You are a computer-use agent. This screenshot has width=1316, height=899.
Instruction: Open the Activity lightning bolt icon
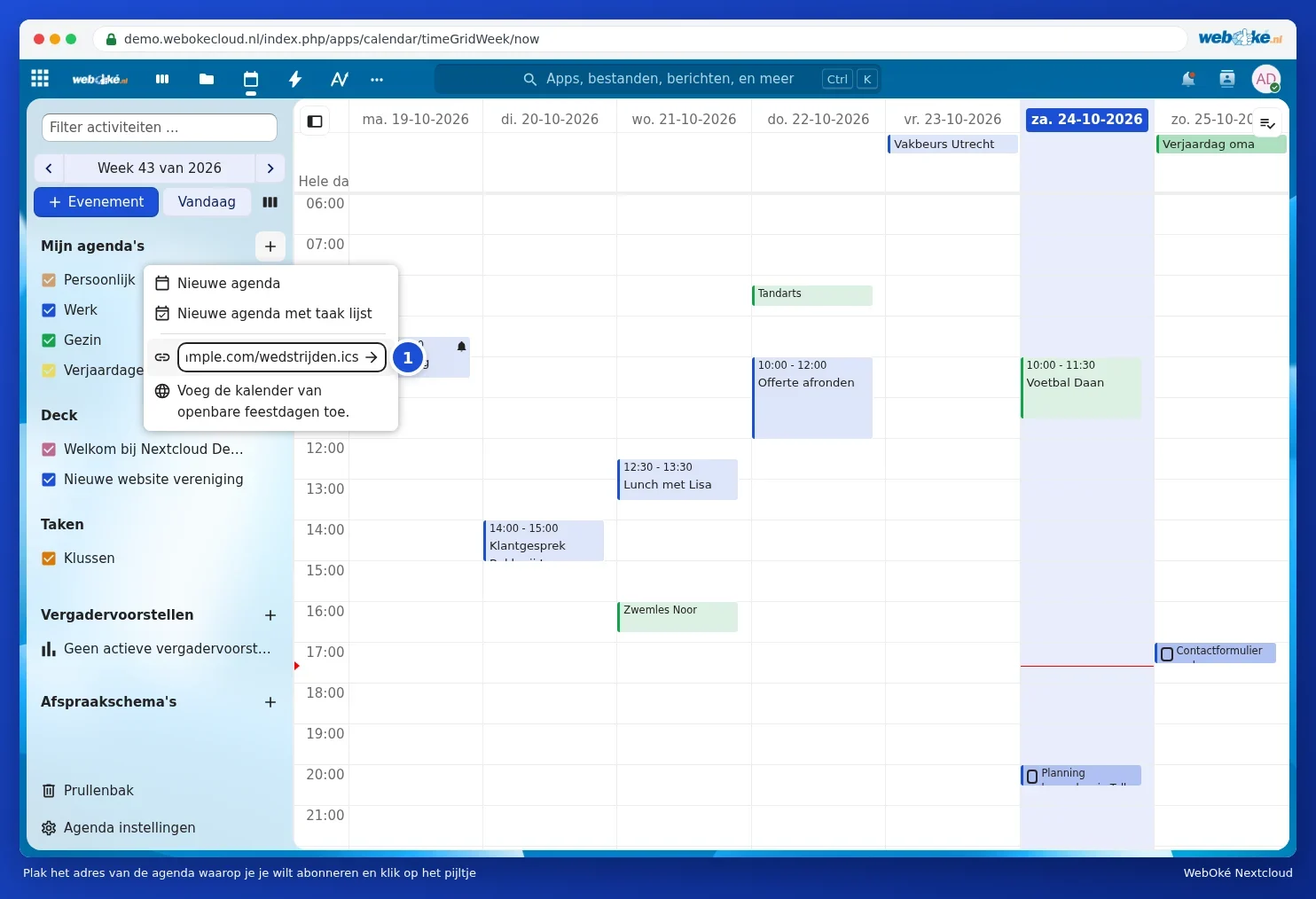(x=295, y=79)
